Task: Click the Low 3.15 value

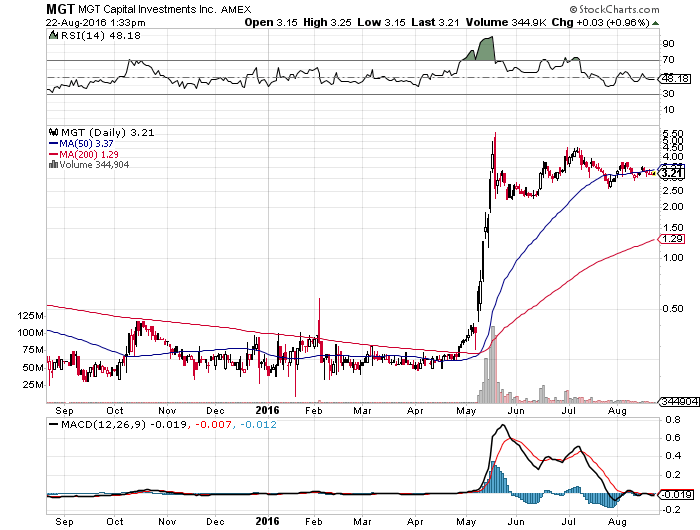Action: point(381,22)
